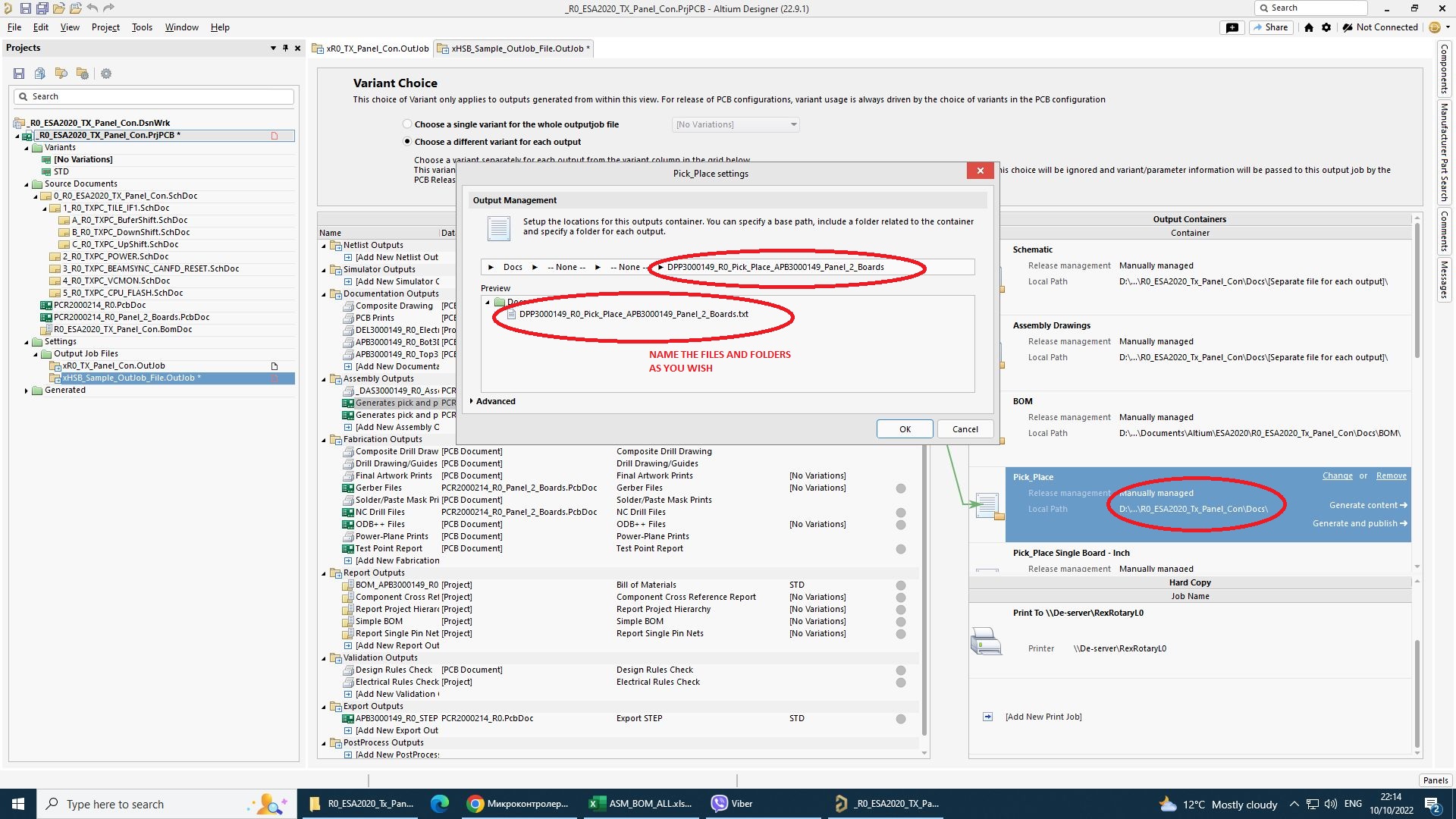This screenshot has height=819, width=1456.
Task: Click the Projects panel search field
Action: click(x=154, y=97)
